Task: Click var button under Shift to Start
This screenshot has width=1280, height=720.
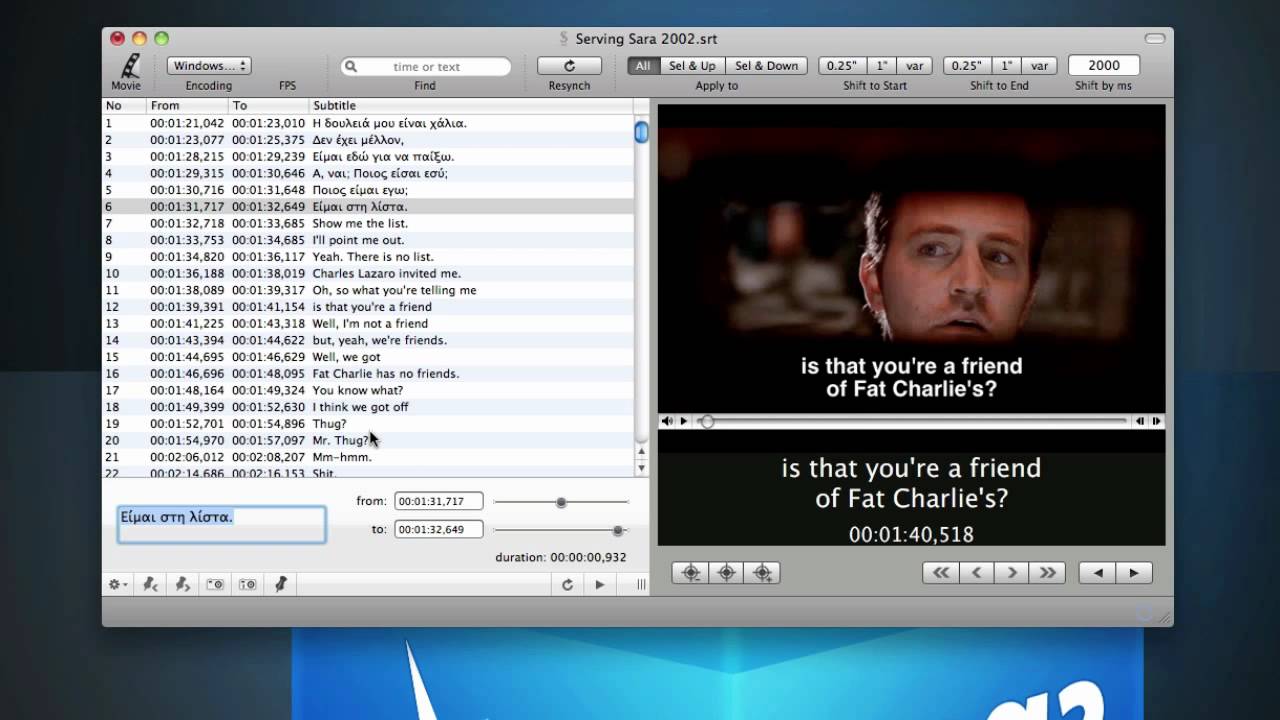Action: tap(915, 66)
